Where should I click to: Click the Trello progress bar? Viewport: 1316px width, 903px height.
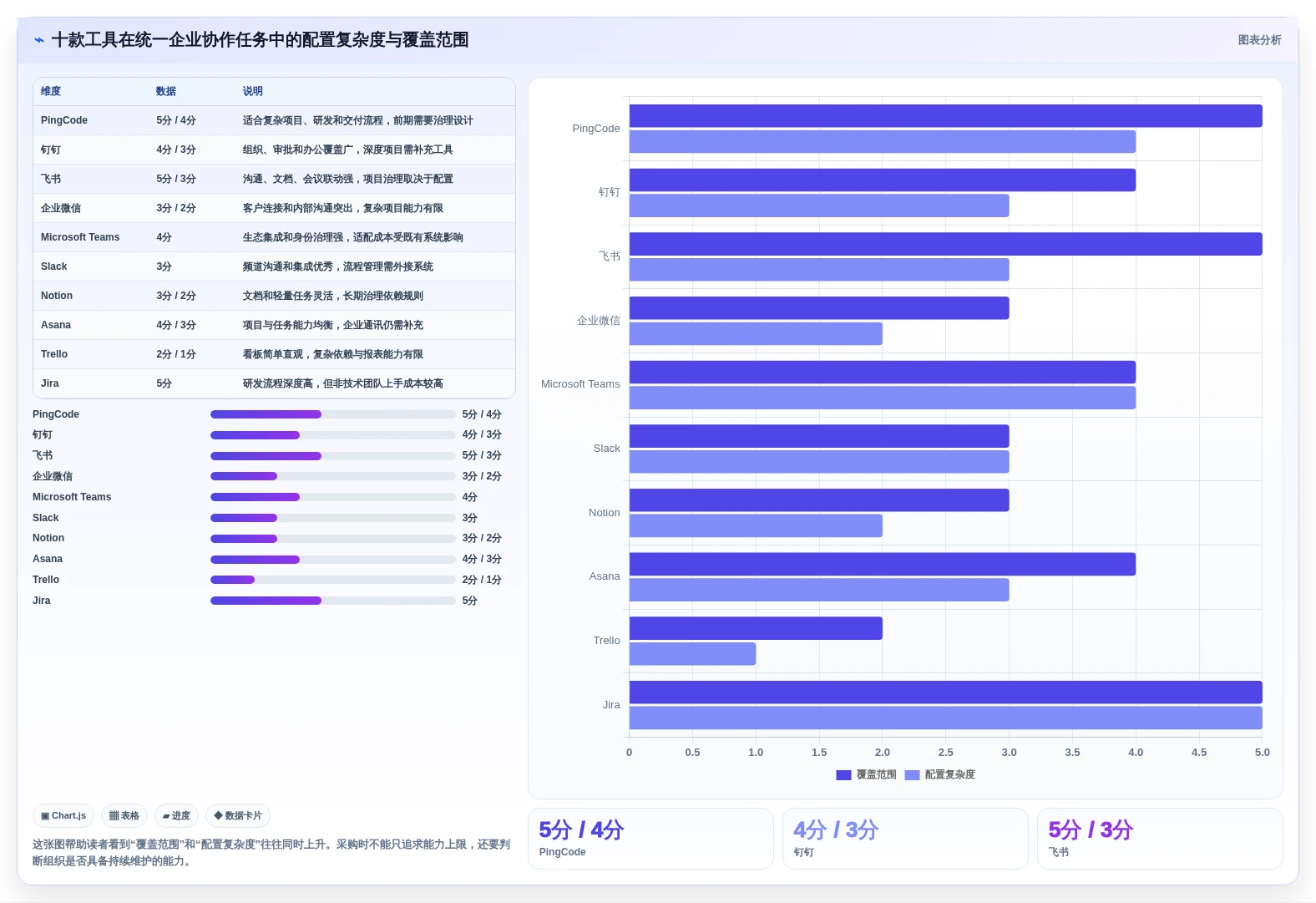click(332, 580)
